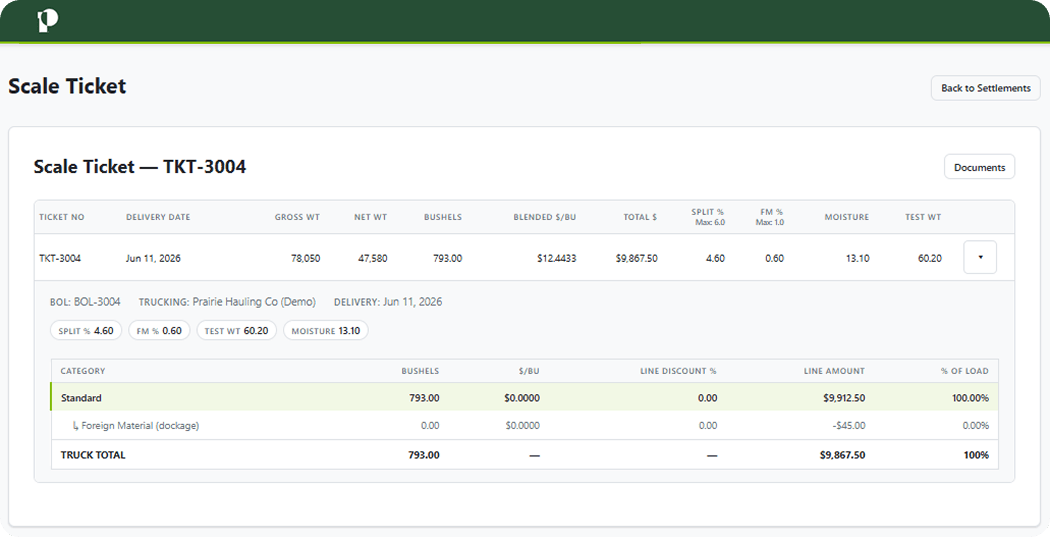
Task: Click the Line Discount % column header
Action: 678,371
